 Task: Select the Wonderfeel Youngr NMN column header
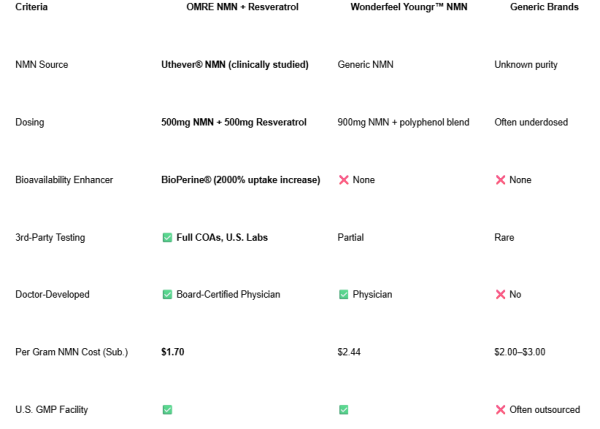click(x=409, y=7)
